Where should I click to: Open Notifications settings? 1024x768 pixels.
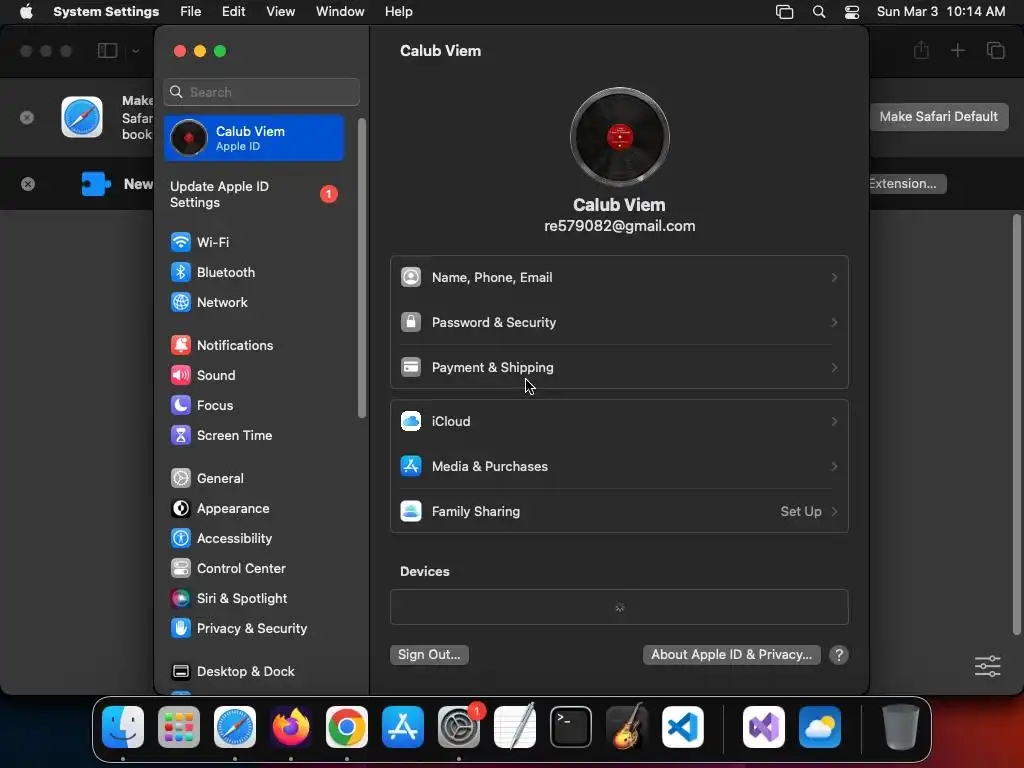[x=222, y=345]
